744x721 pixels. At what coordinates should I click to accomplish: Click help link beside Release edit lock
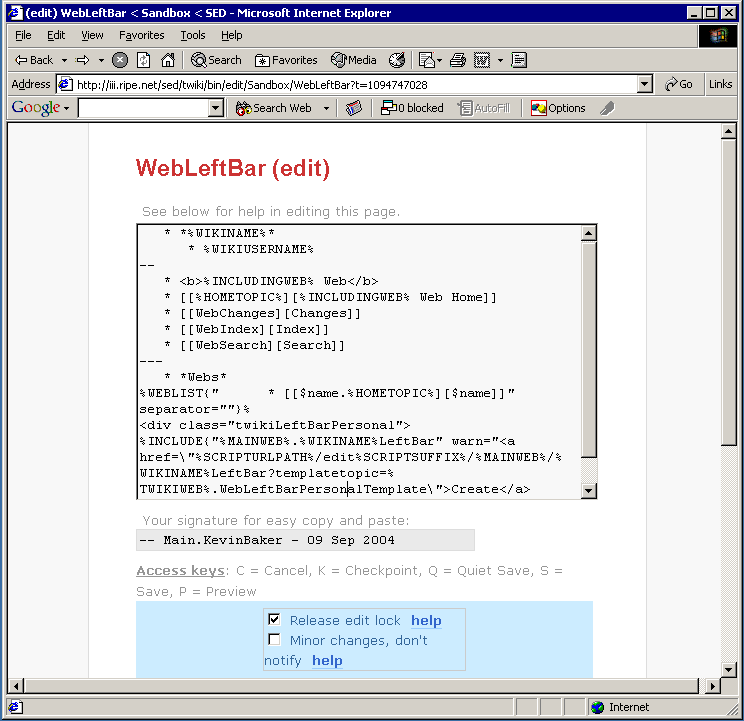point(426,620)
